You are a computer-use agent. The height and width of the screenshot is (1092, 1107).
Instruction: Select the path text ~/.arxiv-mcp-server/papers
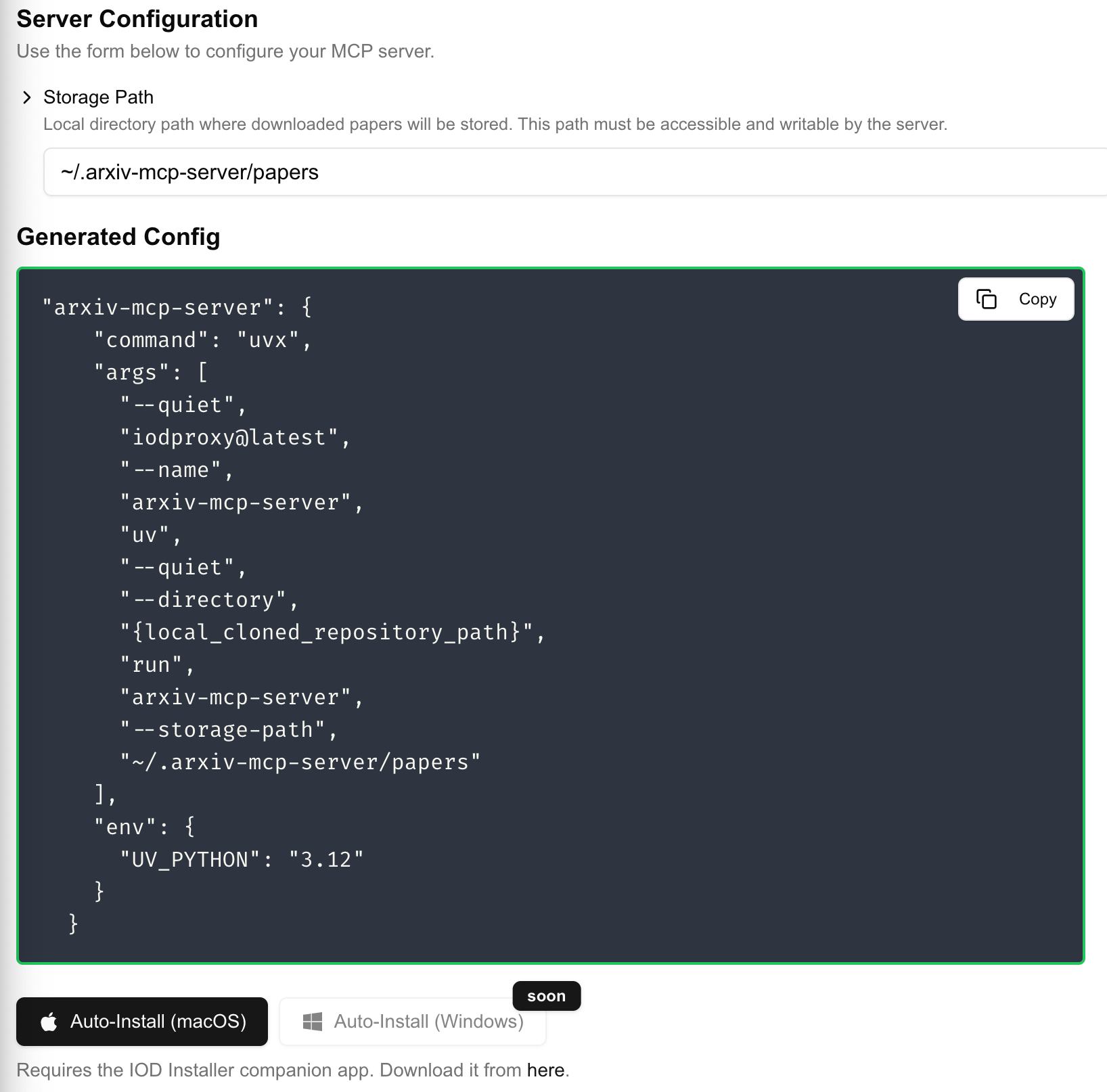[x=189, y=171]
